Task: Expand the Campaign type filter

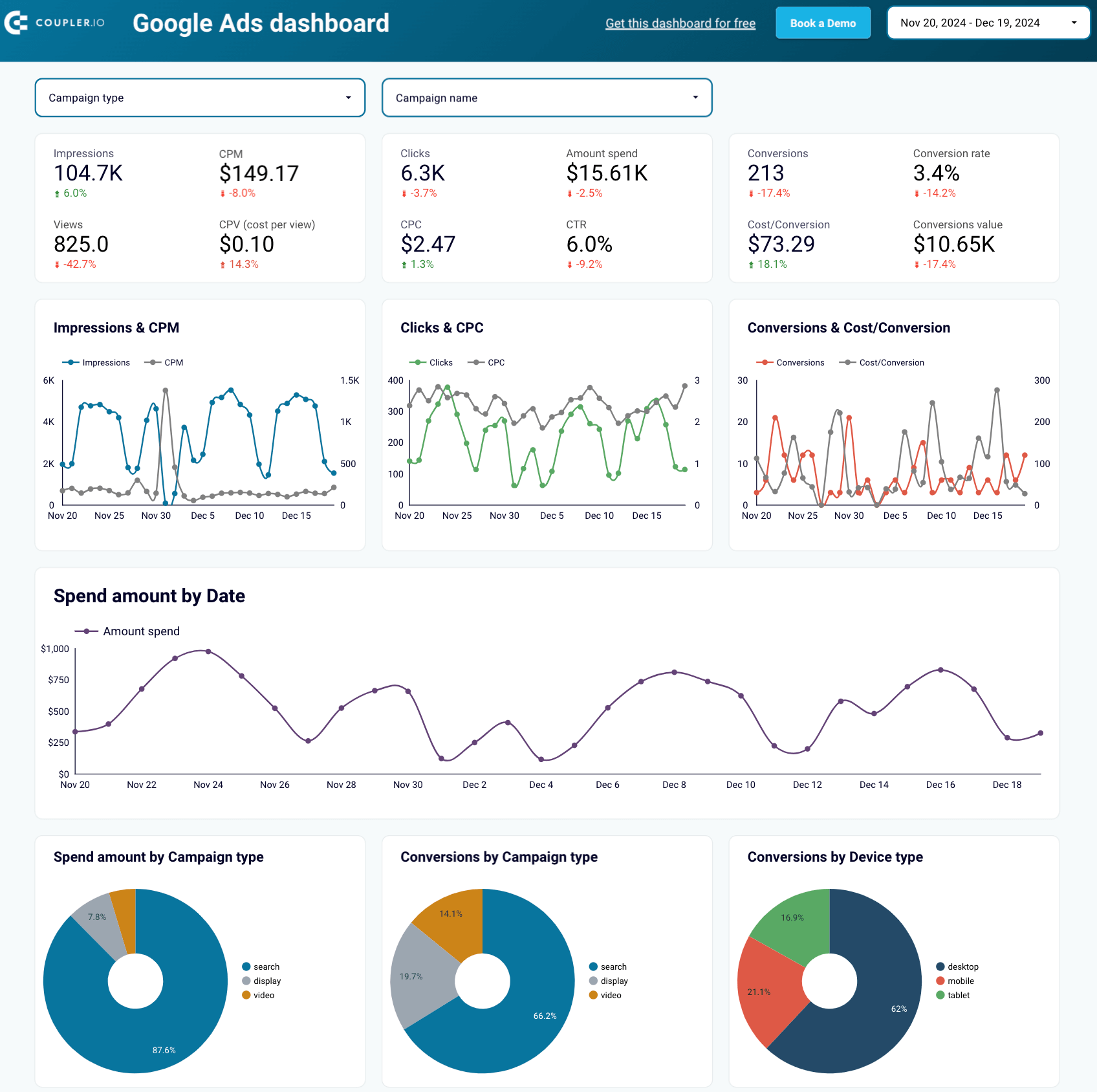Action: pos(200,98)
